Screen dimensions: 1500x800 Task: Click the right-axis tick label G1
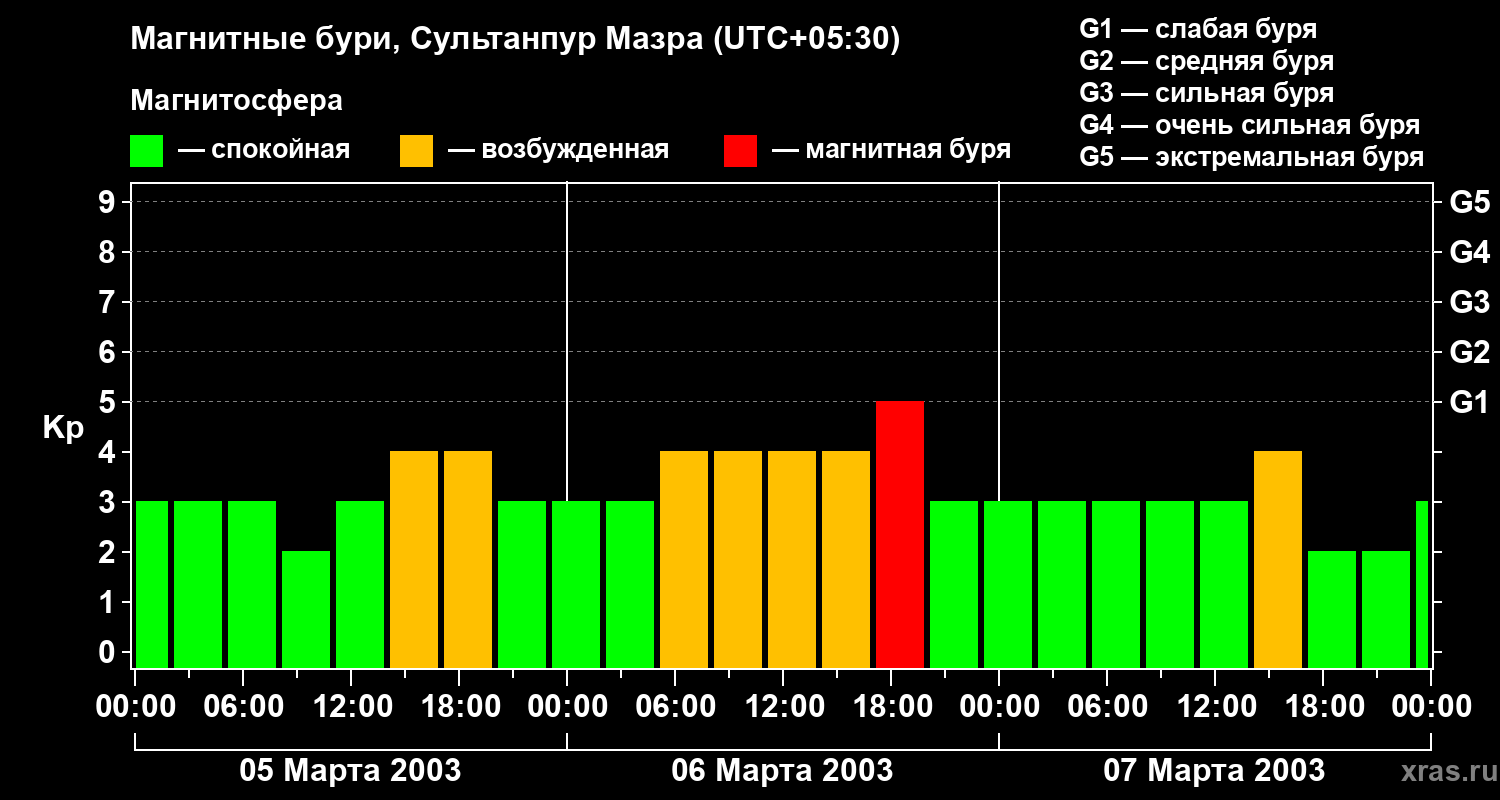(1469, 402)
